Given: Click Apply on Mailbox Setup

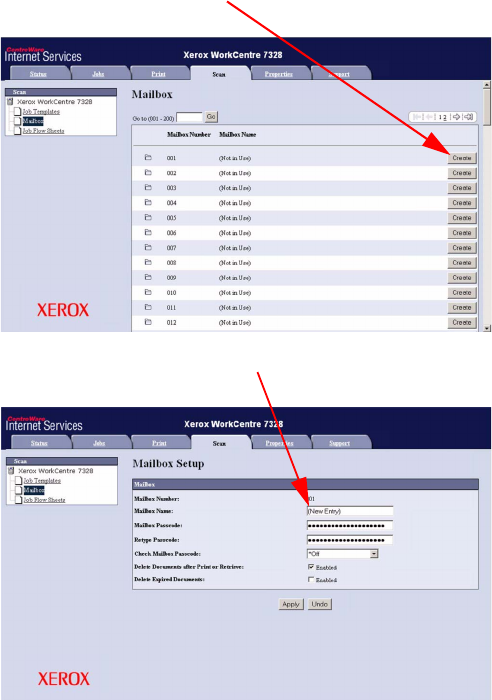Looking at the screenshot, I should pyautogui.click(x=291, y=604).
